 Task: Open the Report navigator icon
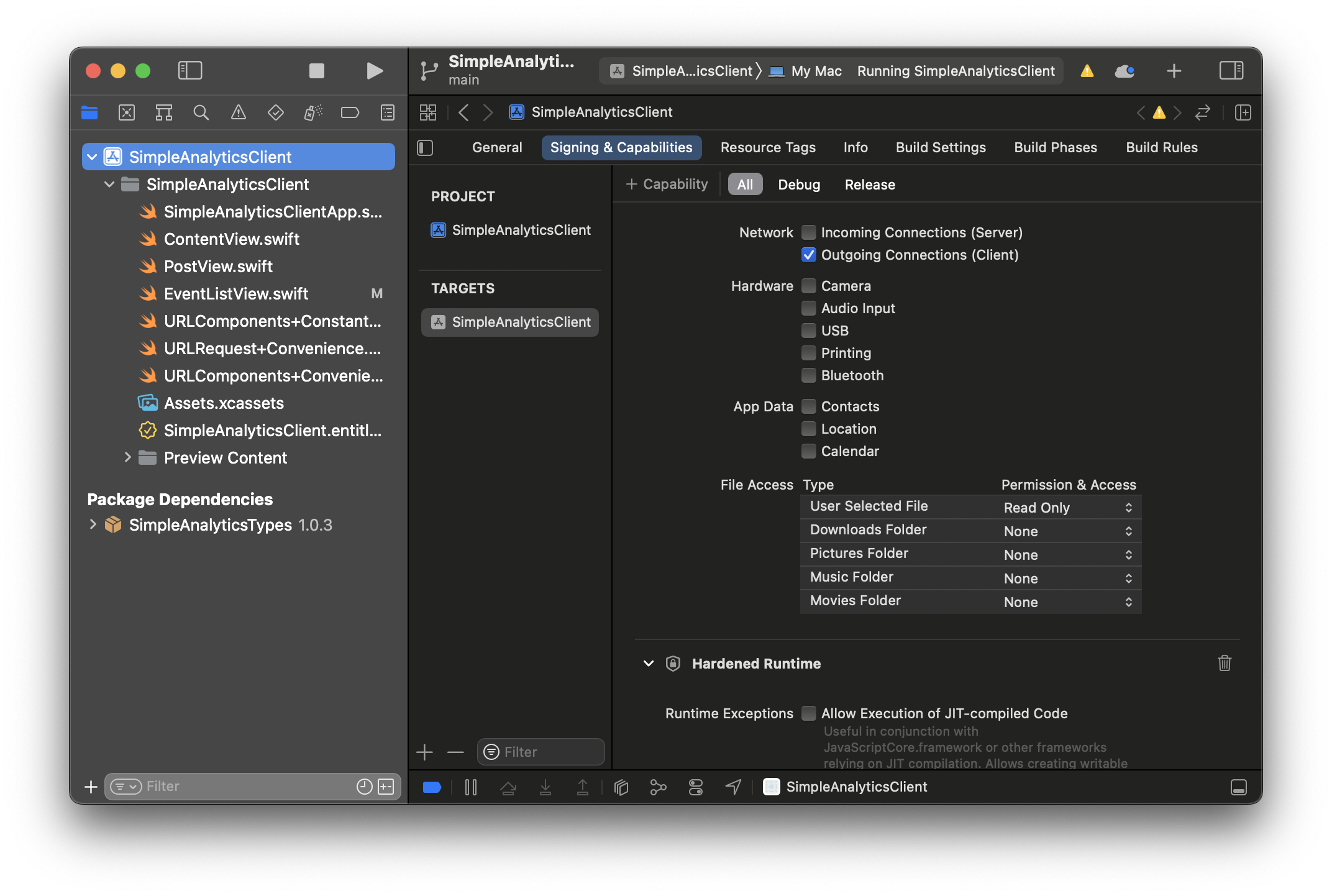[x=388, y=112]
